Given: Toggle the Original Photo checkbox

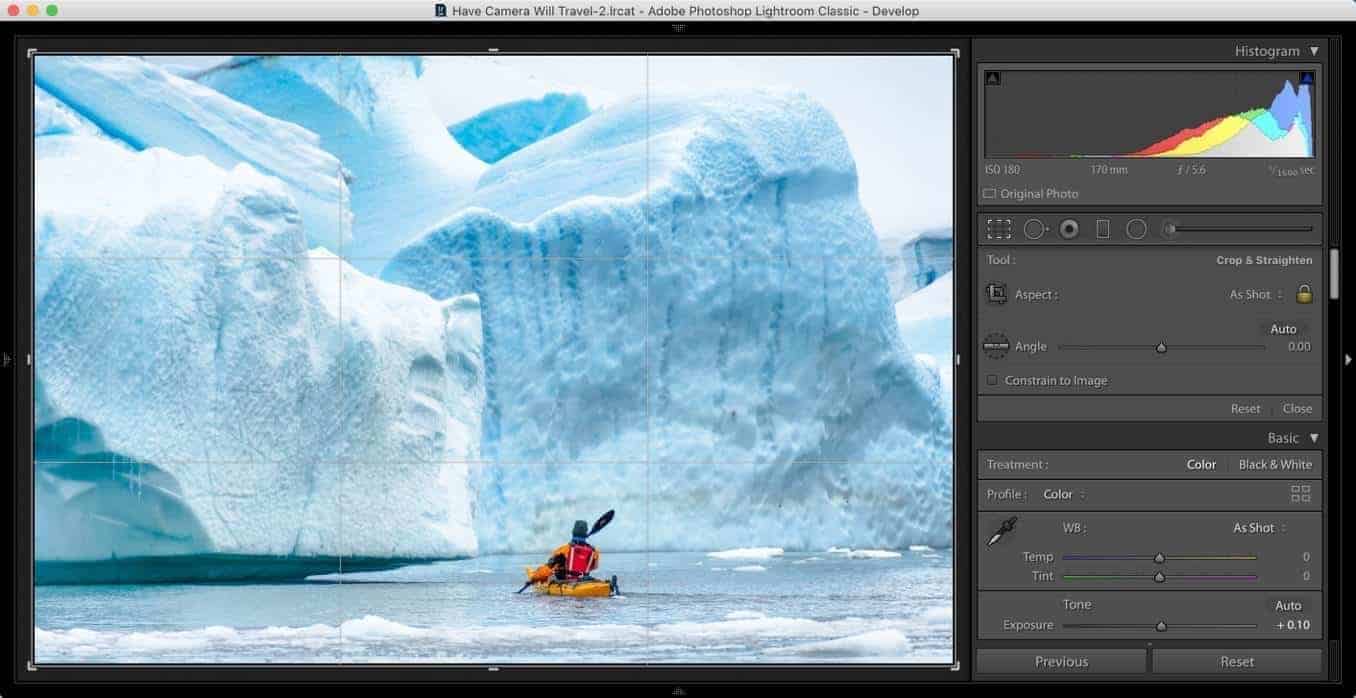Looking at the screenshot, I should coord(989,194).
